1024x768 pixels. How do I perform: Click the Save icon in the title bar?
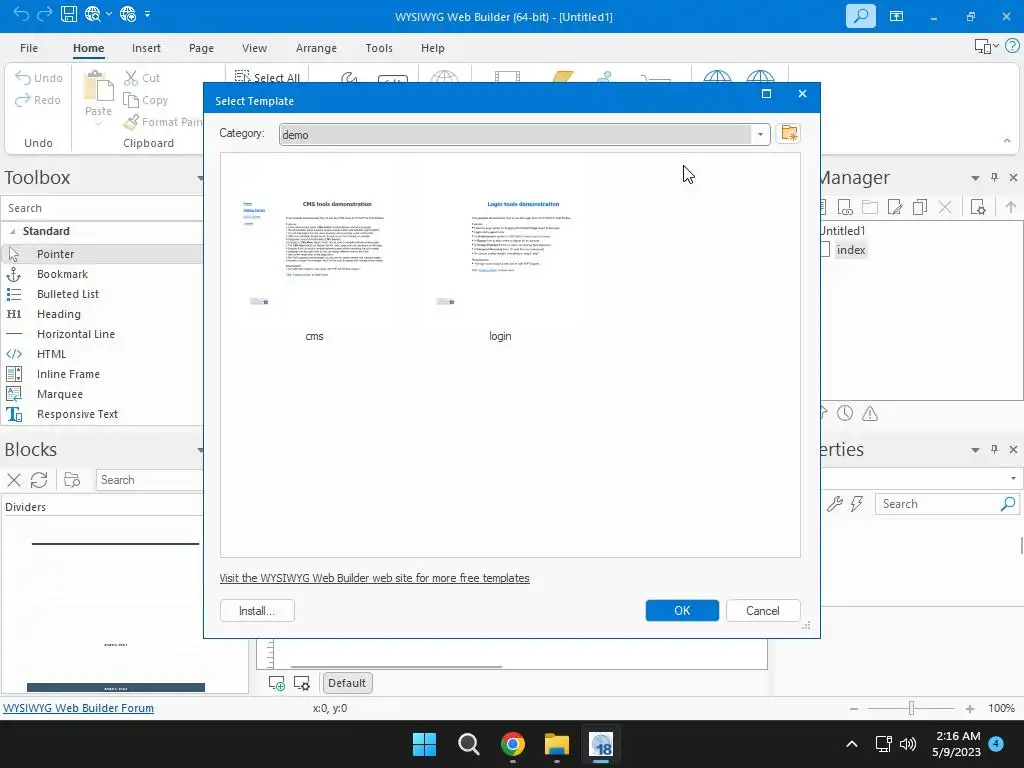click(69, 14)
